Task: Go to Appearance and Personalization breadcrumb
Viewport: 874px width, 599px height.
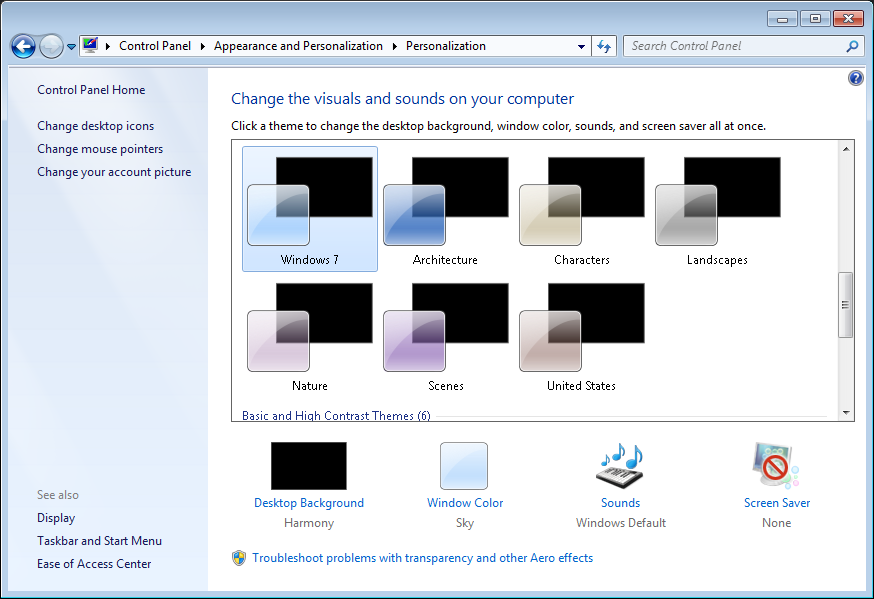Action: (x=298, y=46)
